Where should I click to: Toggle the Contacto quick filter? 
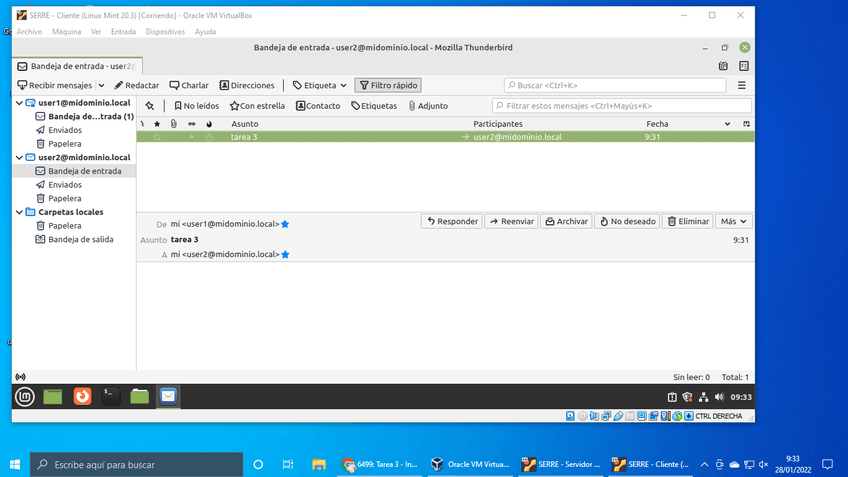pos(318,106)
